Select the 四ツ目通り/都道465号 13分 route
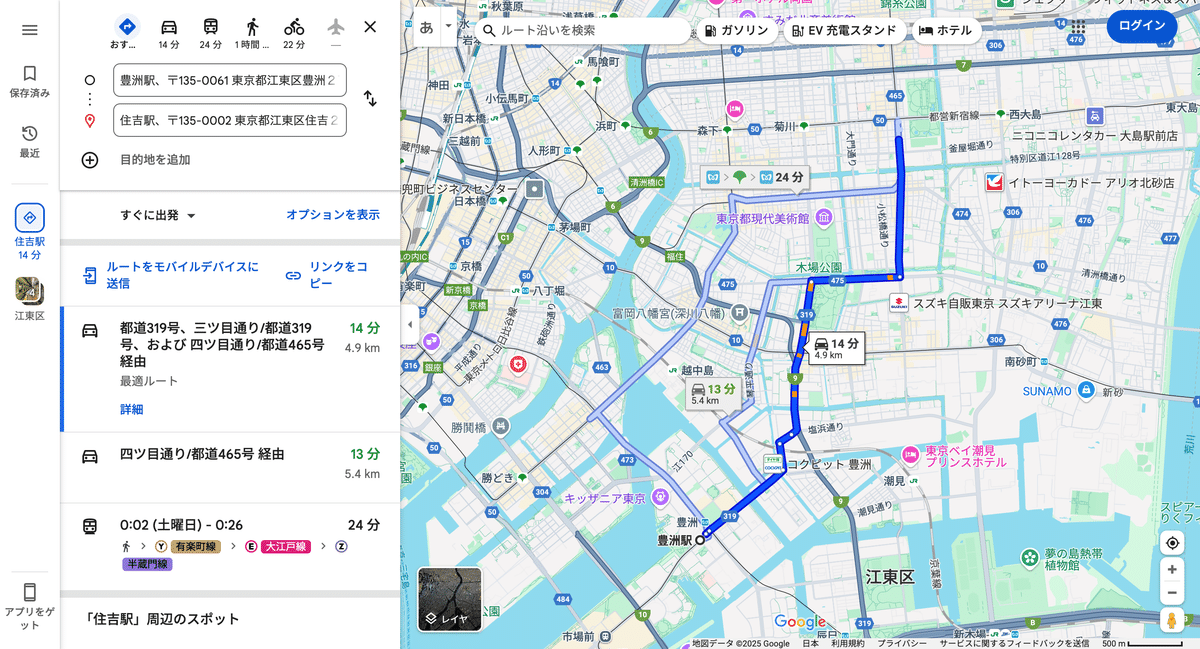 click(x=230, y=467)
